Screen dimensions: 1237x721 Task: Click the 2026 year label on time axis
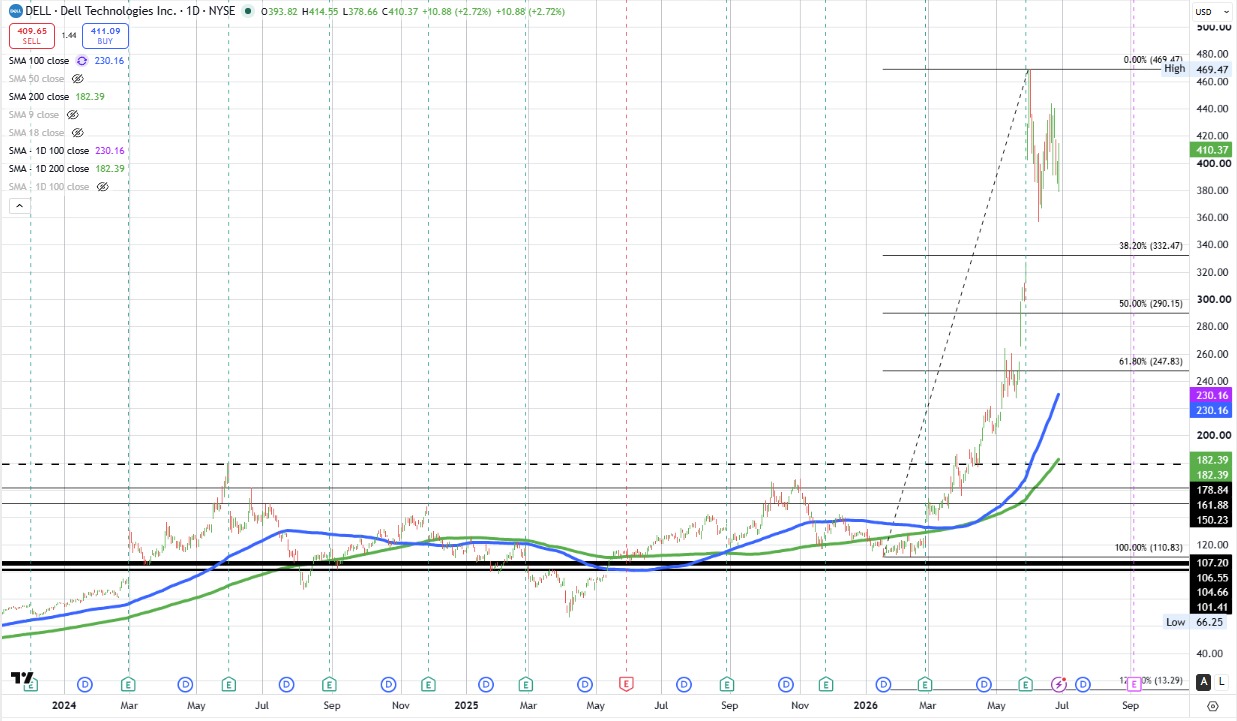tap(866, 706)
